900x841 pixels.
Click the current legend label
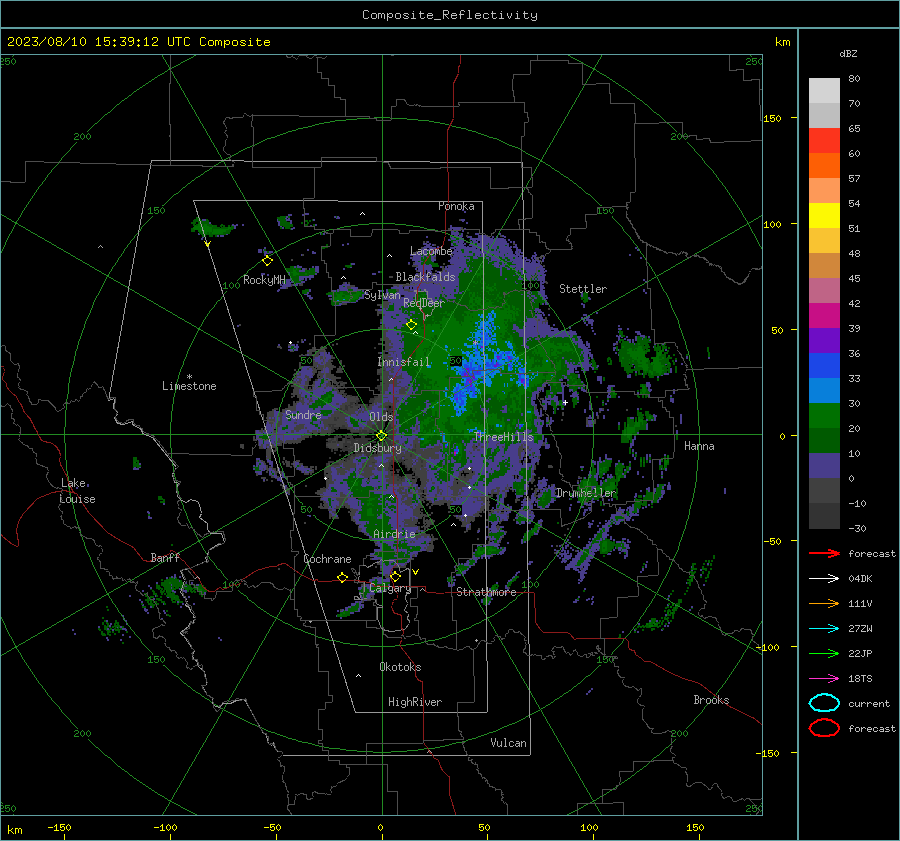(x=869, y=703)
